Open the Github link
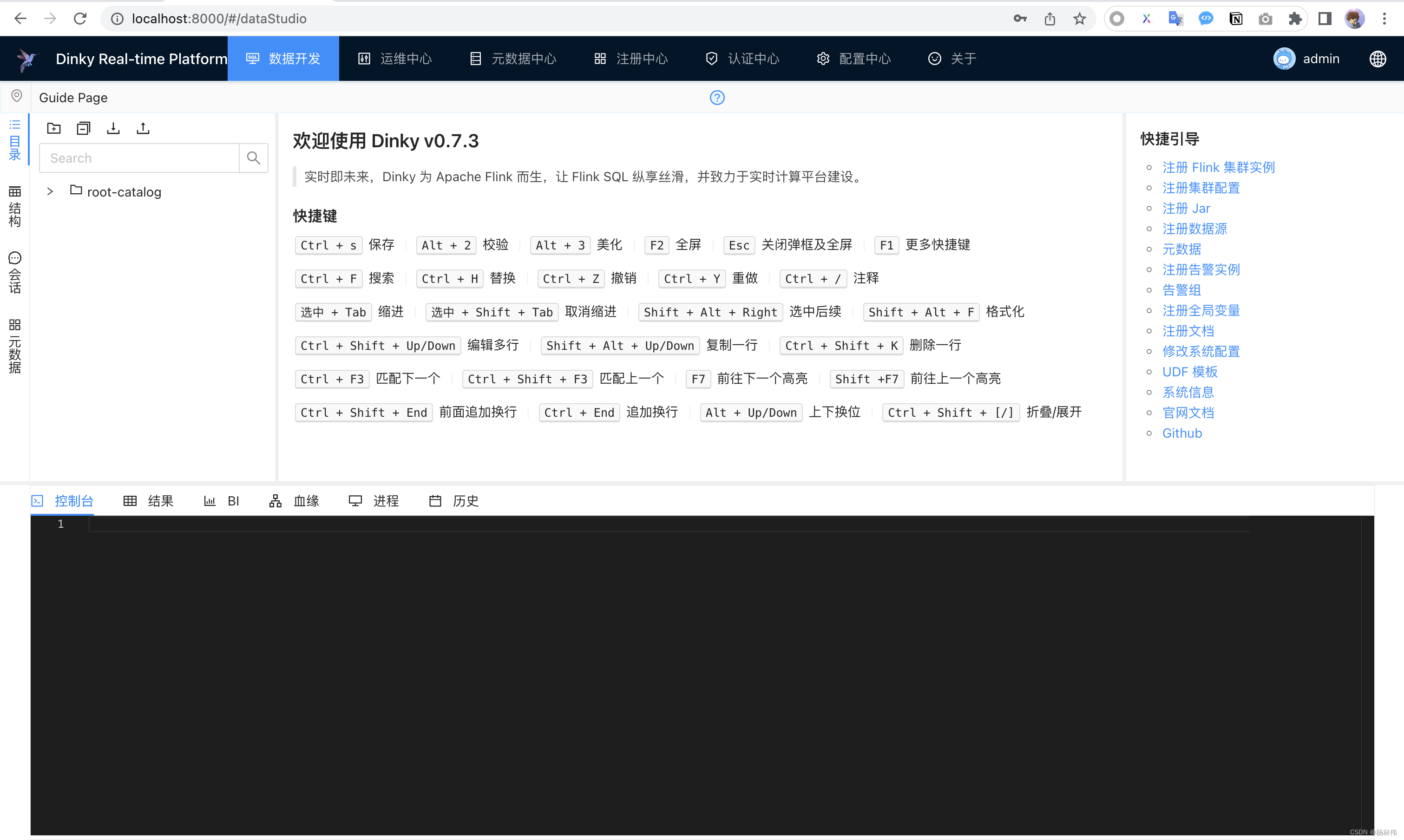 pyautogui.click(x=1181, y=433)
